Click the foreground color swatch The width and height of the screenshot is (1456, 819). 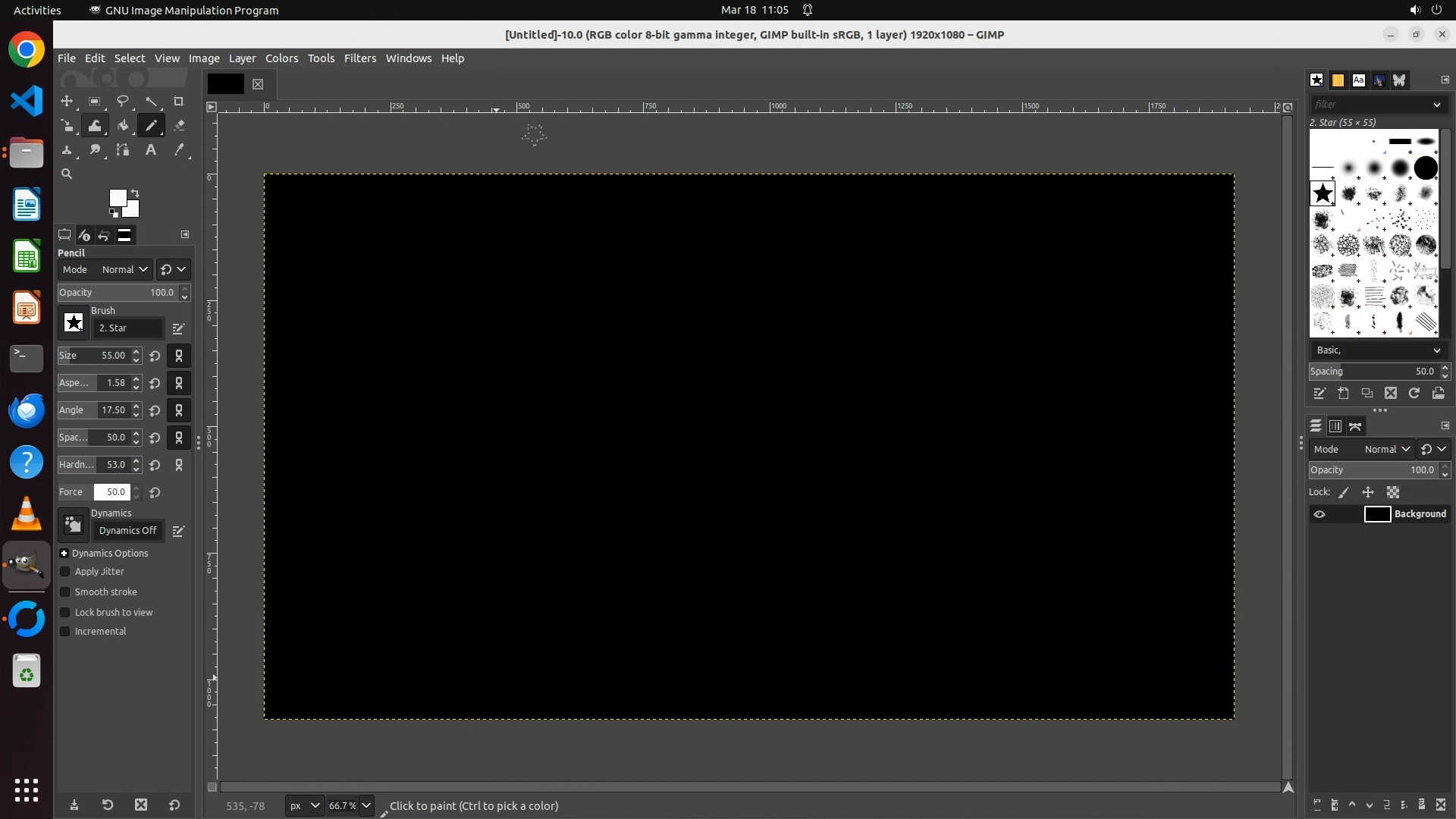point(118,199)
